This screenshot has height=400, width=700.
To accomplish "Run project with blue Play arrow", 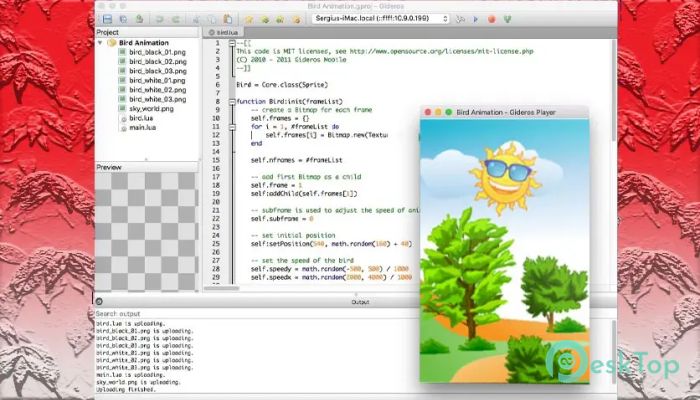I will pyautogui.click(x=475, y=19).
